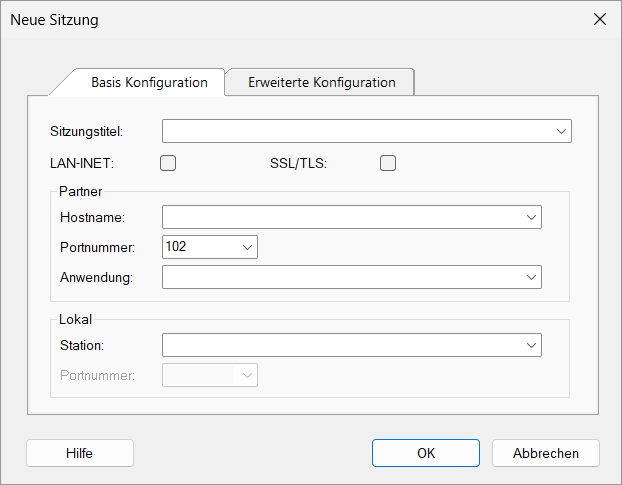This screenshot has width=622, height=485.
Task: Tick the SSL/TLS checkbox
Action: coord(388,163)
